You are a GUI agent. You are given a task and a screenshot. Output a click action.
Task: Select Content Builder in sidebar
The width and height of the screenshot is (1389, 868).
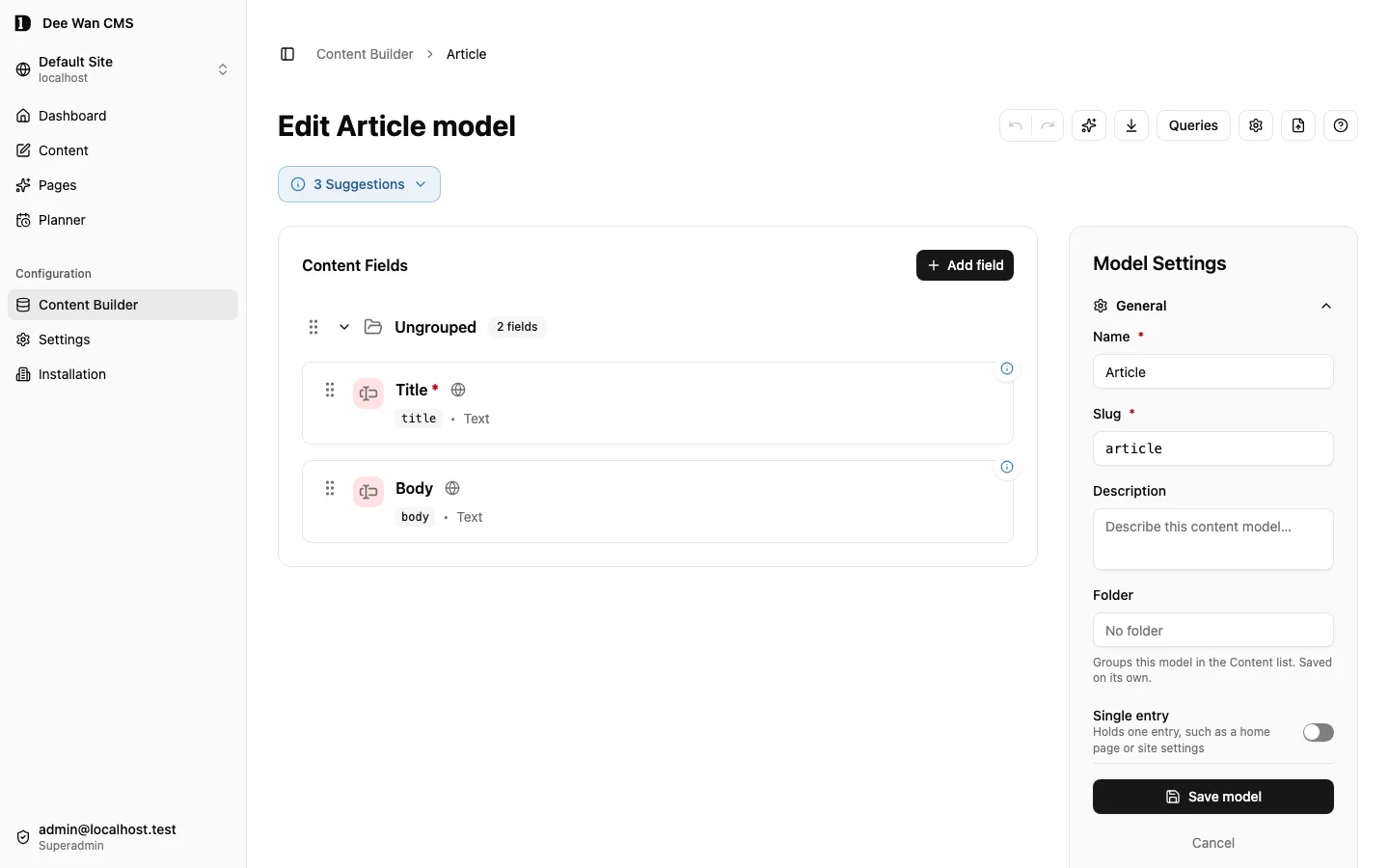pyautogui.click(x=123, y=305)
